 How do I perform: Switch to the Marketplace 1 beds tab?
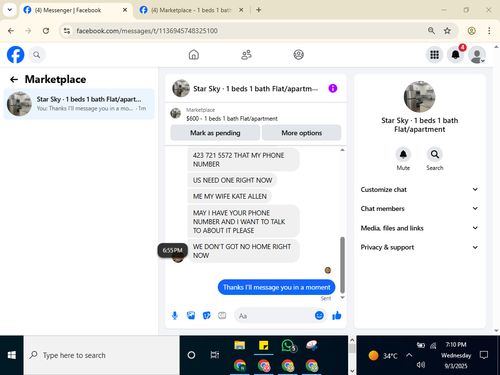pyautogui.click(x=191, y=10)
